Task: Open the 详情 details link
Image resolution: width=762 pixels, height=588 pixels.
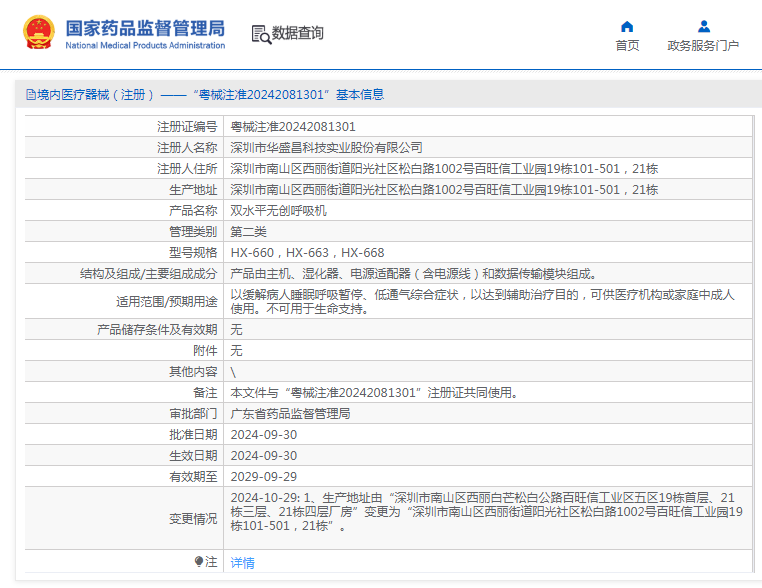Action: 243,563
